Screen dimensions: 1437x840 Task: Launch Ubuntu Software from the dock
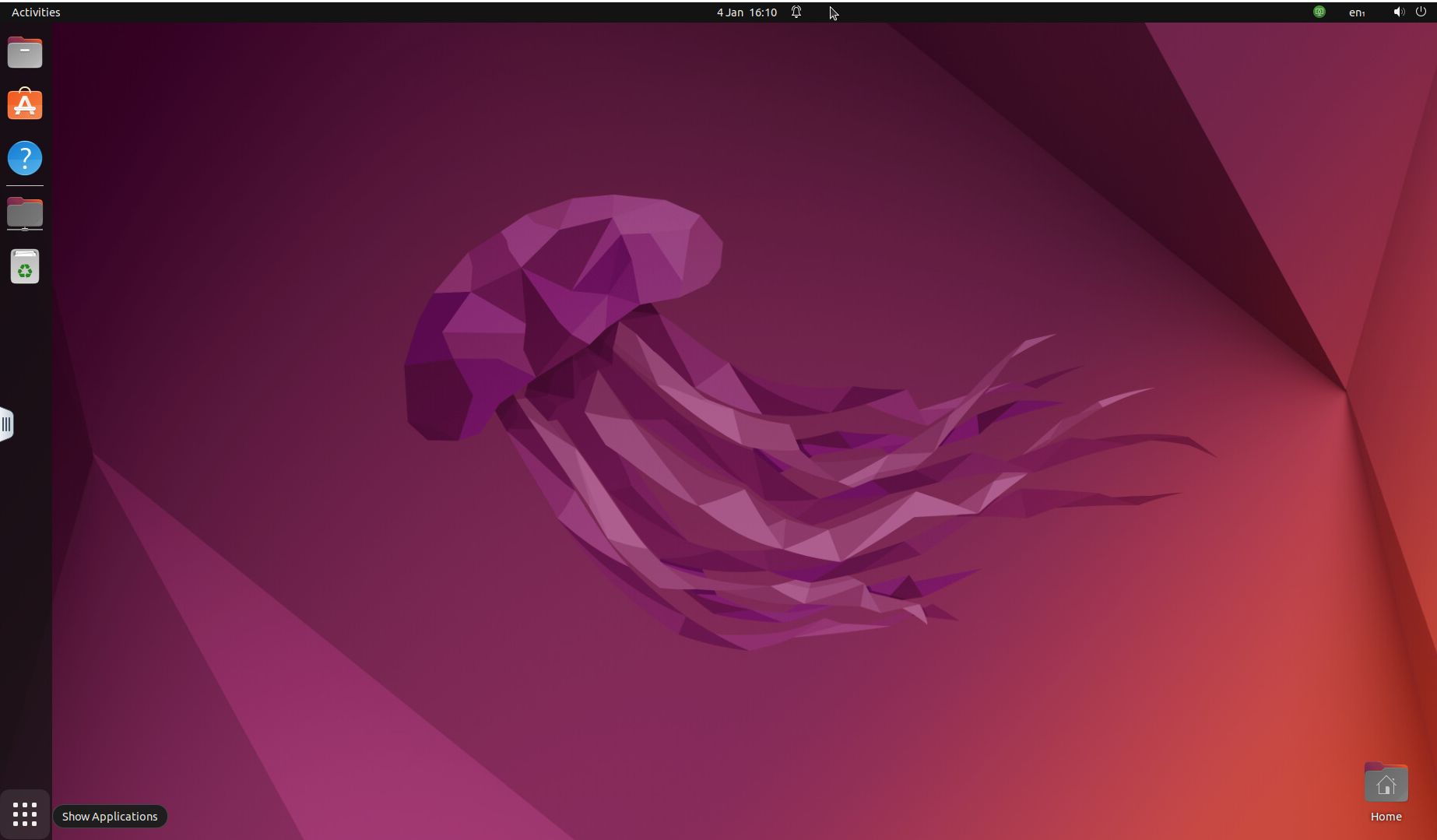[x=25, y=104]
